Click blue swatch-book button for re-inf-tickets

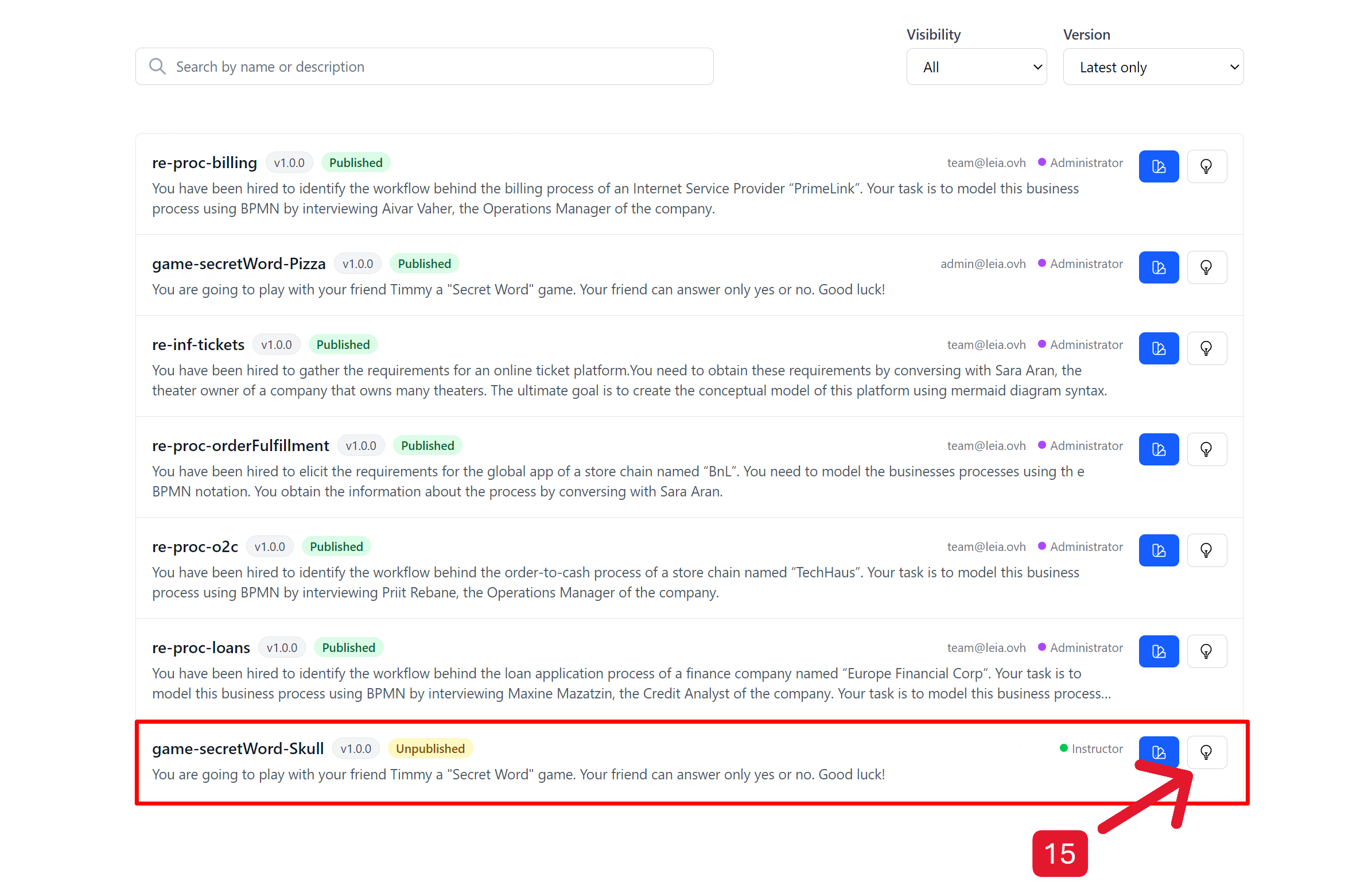tap(1158, 348)
